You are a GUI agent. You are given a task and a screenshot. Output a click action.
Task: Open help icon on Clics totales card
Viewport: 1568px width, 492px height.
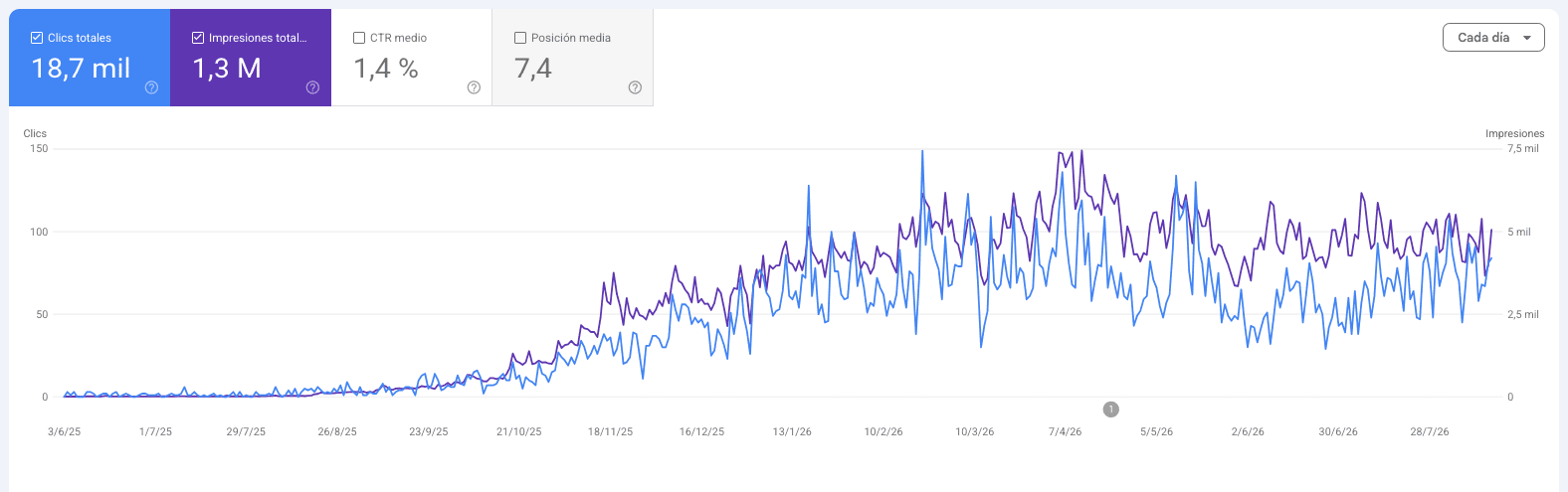click(x=151, y=87)
